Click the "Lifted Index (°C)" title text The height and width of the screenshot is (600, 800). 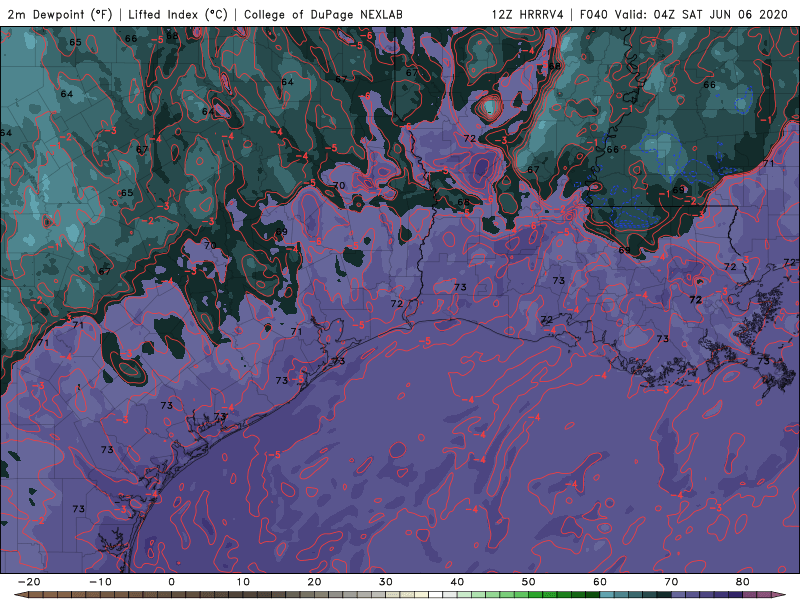178,14
